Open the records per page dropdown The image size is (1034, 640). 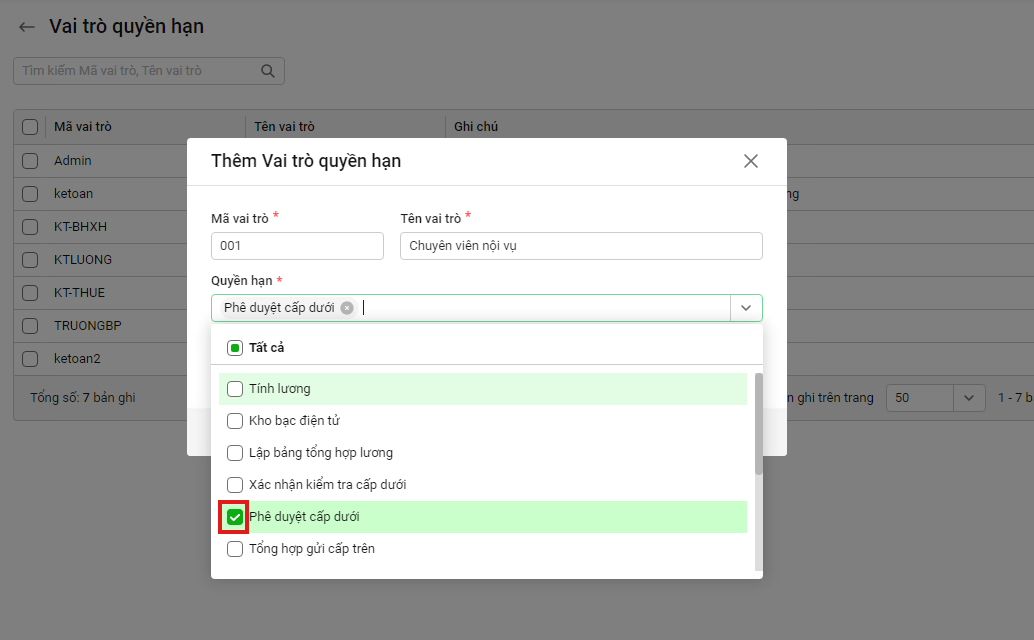coord(967,398)
